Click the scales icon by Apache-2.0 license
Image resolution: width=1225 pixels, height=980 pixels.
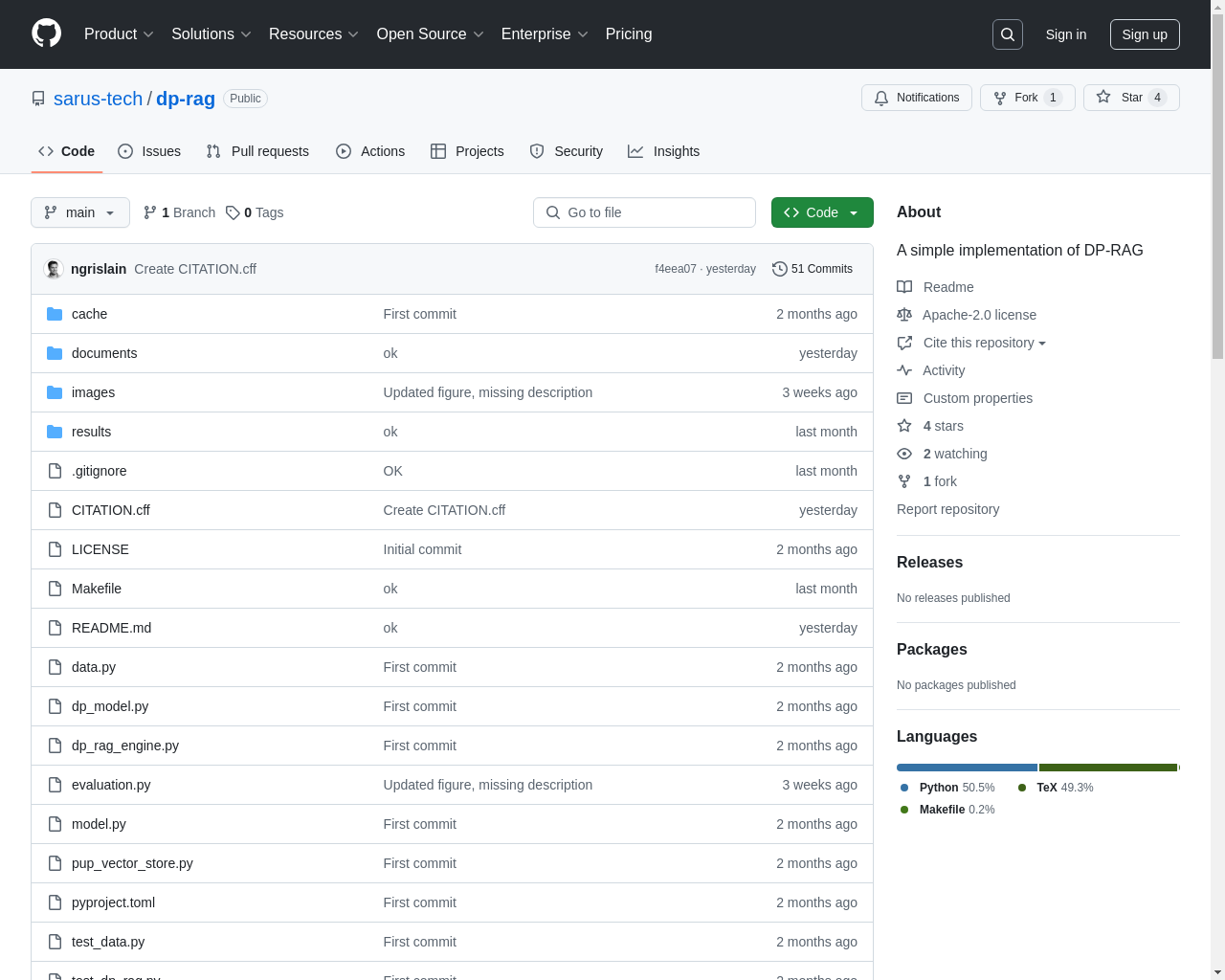coord(904,315)
